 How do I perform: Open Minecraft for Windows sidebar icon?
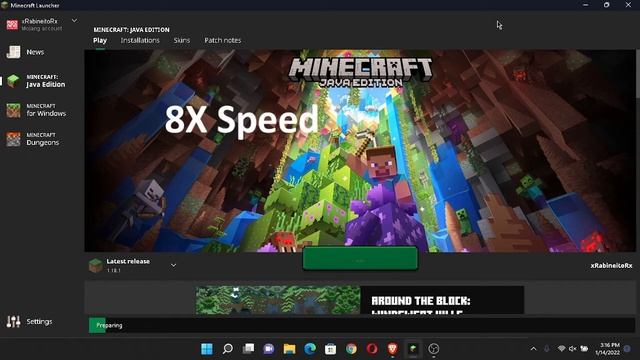[x=13, y=110]
